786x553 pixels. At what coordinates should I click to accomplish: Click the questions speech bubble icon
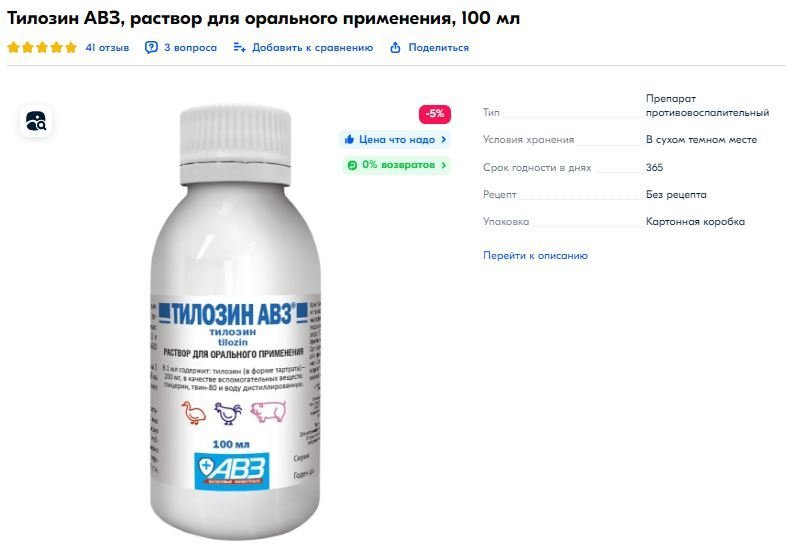151,48
